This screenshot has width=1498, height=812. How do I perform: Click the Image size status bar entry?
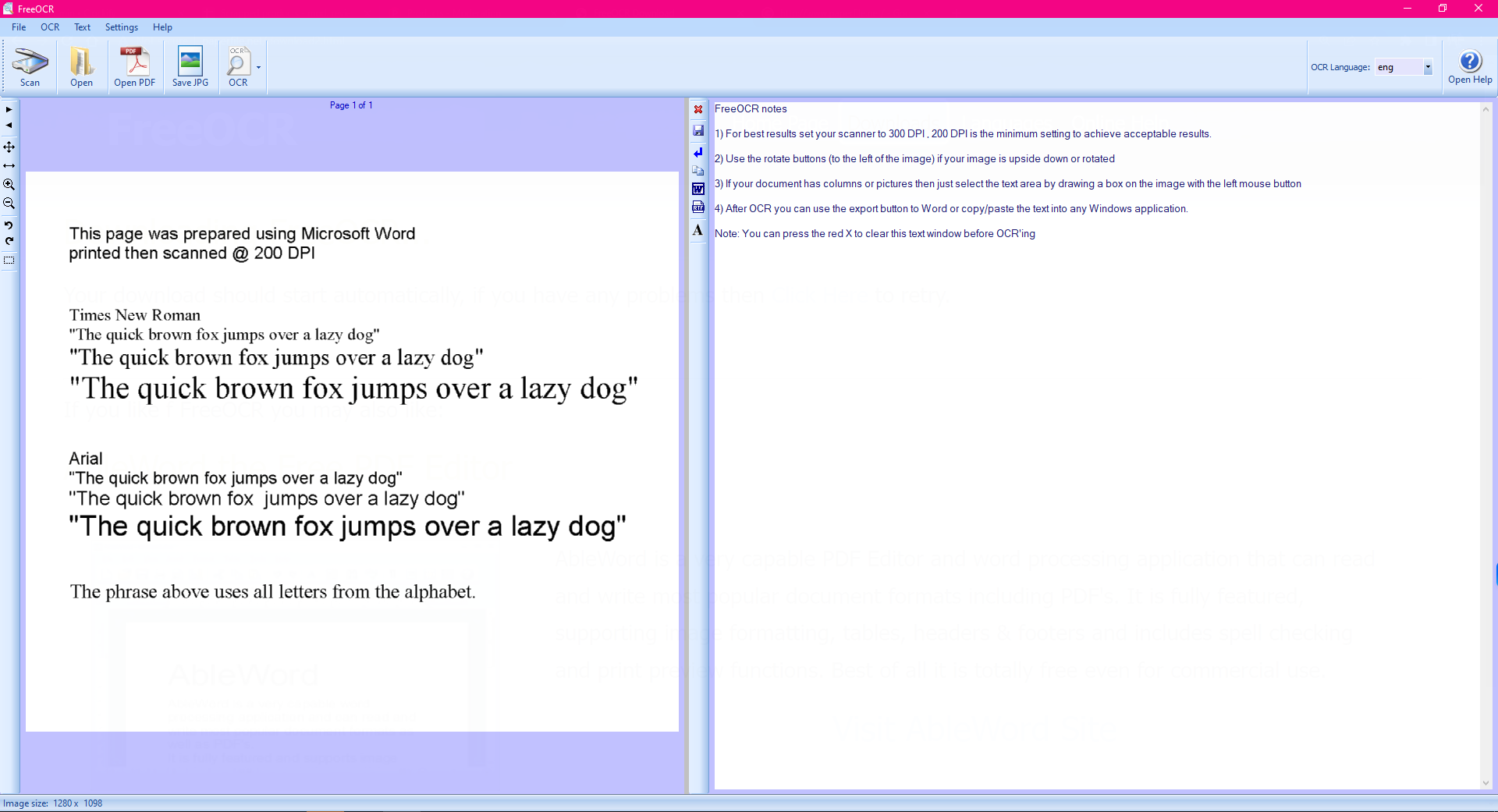(x=53, y=803)
